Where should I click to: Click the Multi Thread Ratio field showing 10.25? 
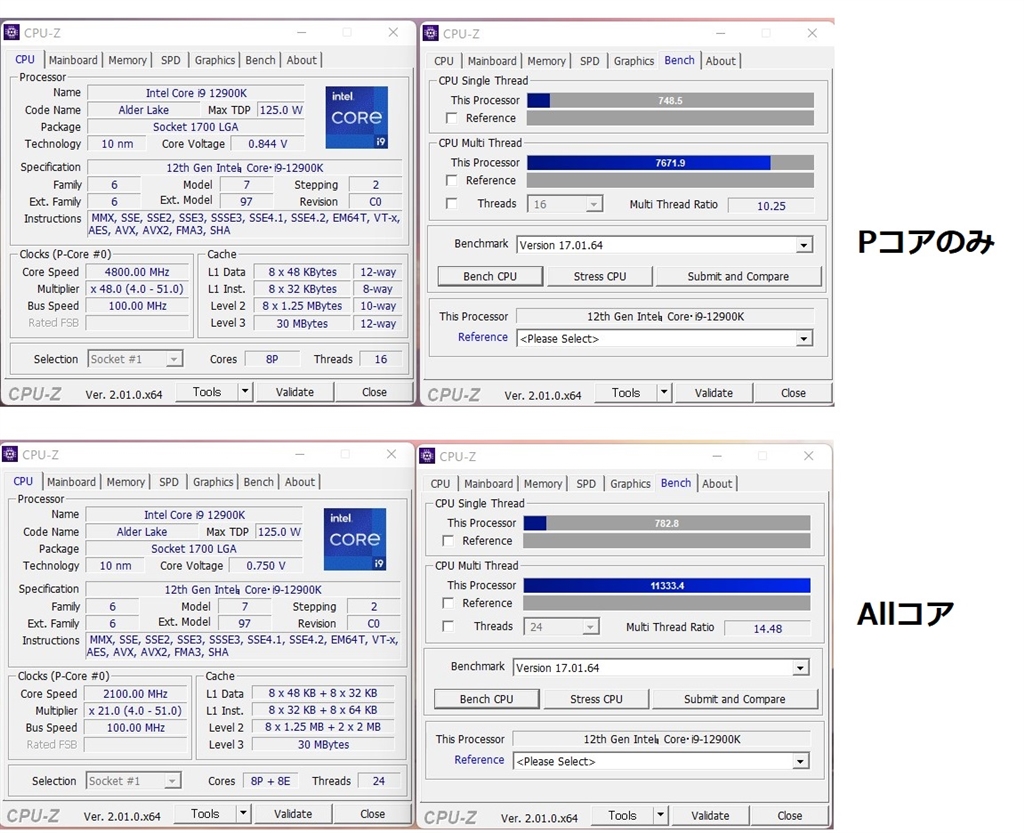[x=771, y=206]
